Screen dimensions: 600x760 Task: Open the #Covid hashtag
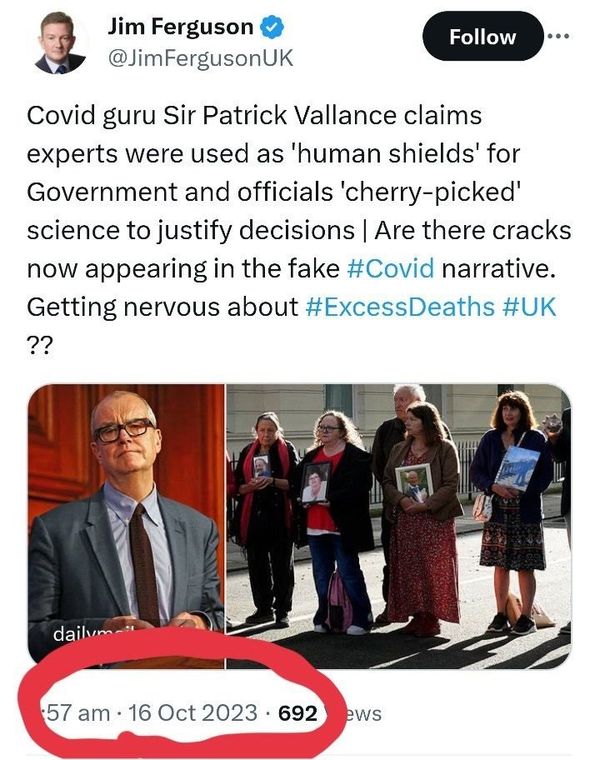tap(391, 268)
